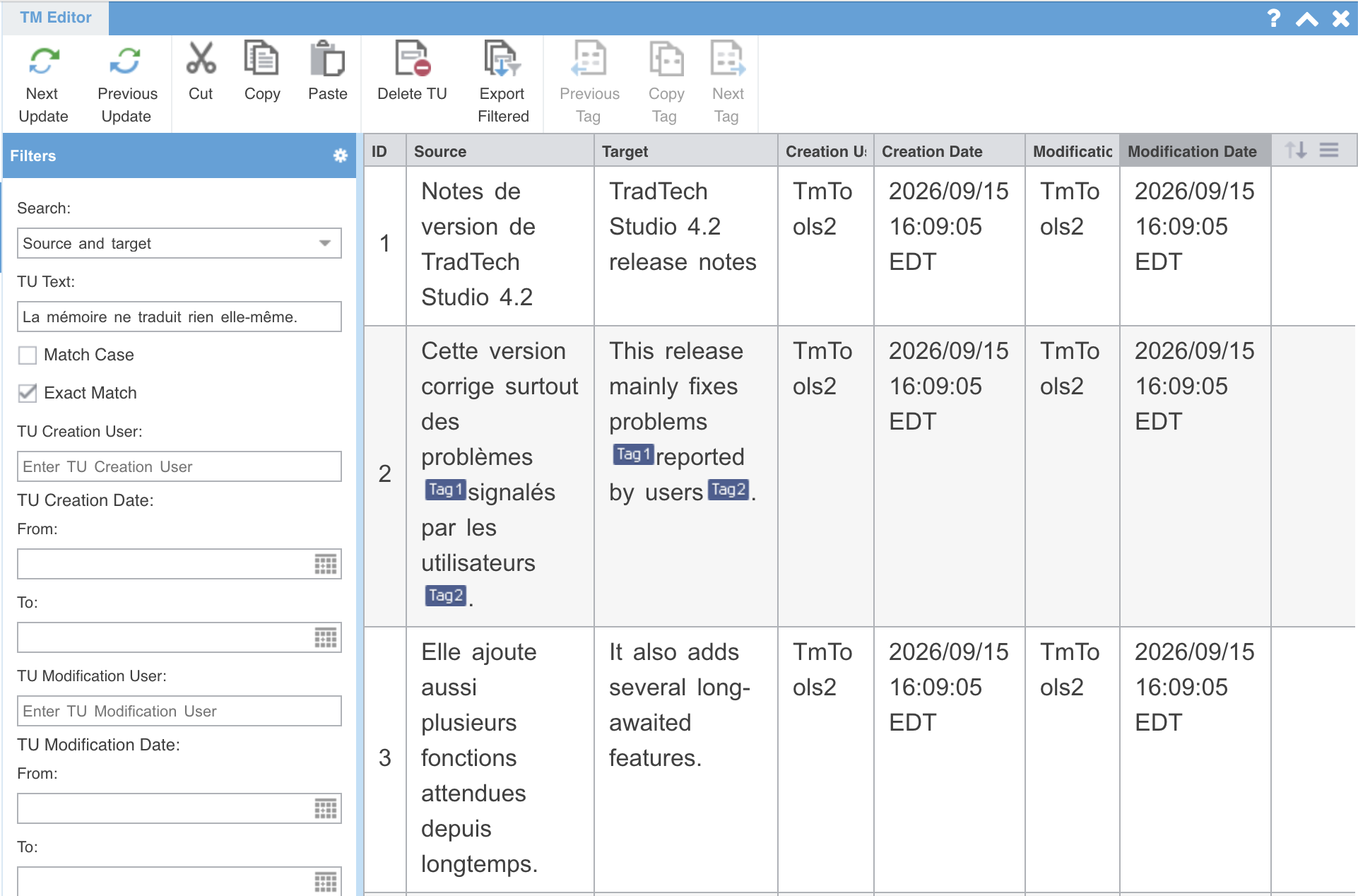Open the Search scope dropdown

click(179, 243)
